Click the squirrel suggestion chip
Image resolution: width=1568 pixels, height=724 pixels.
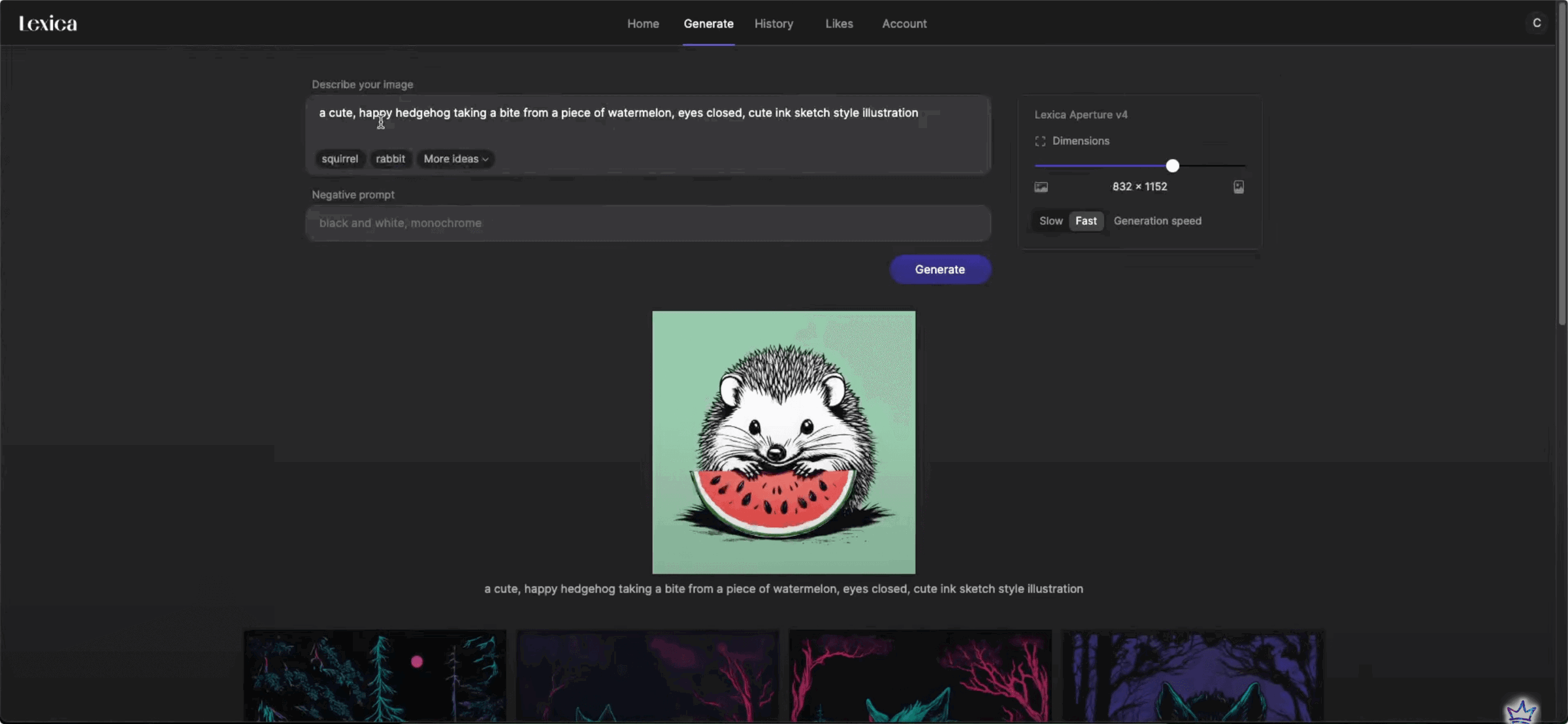point(340,159)
